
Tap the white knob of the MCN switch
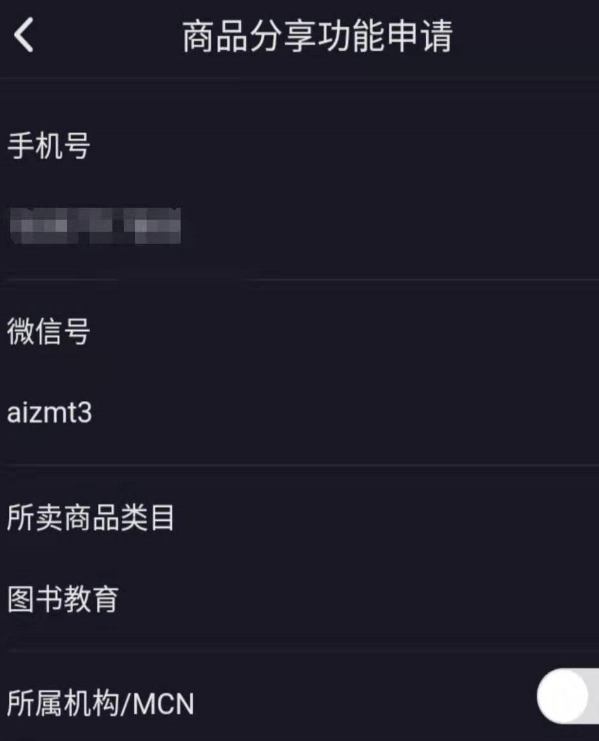563,696
